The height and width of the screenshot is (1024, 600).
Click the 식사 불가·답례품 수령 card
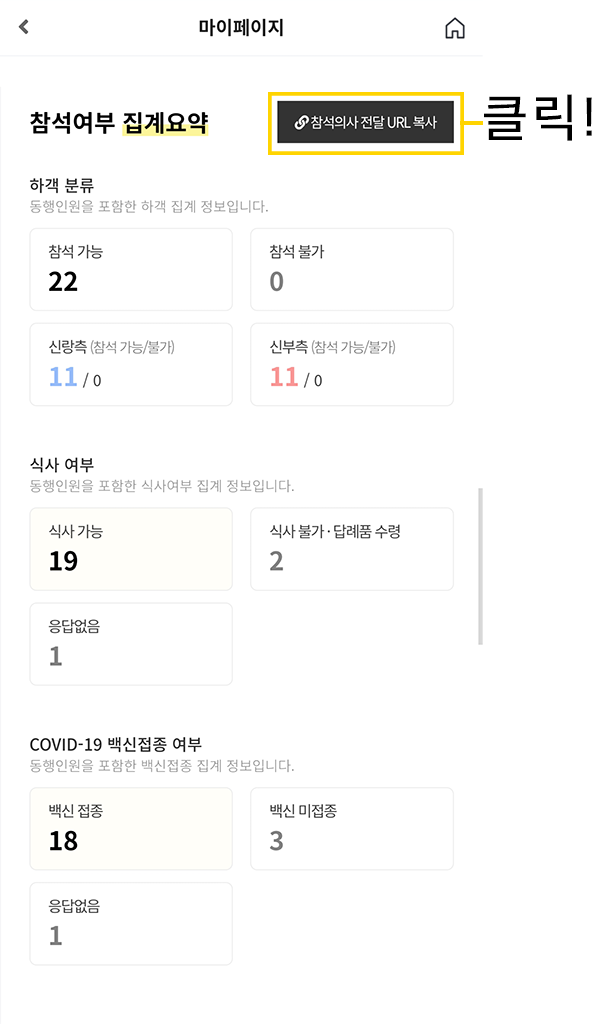coord(352,549)
